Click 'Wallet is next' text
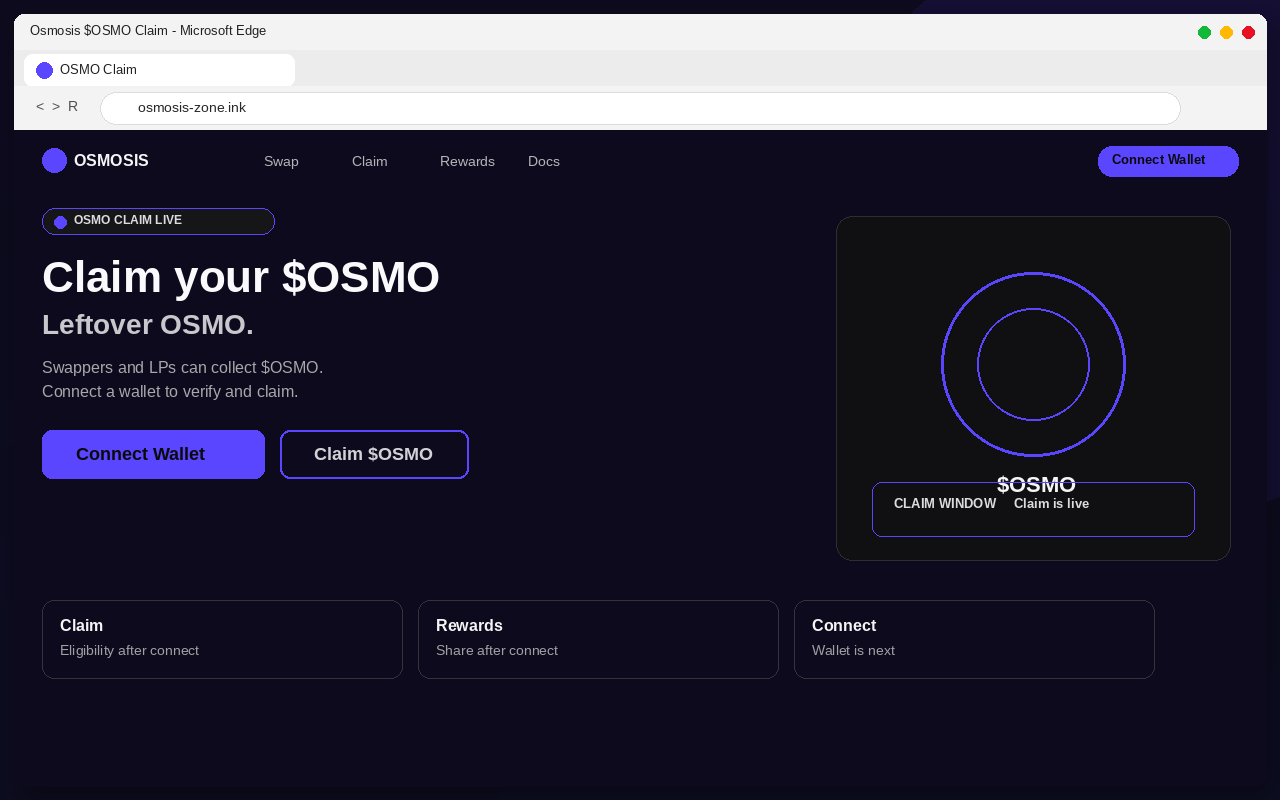This screenshot has height=800, width=1280. tap(853, 651)
